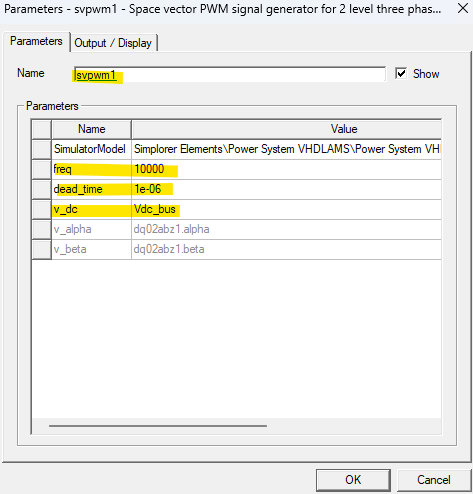Switch to the Output / Display tab
The image size is (473, 494).
coord(113,43)
